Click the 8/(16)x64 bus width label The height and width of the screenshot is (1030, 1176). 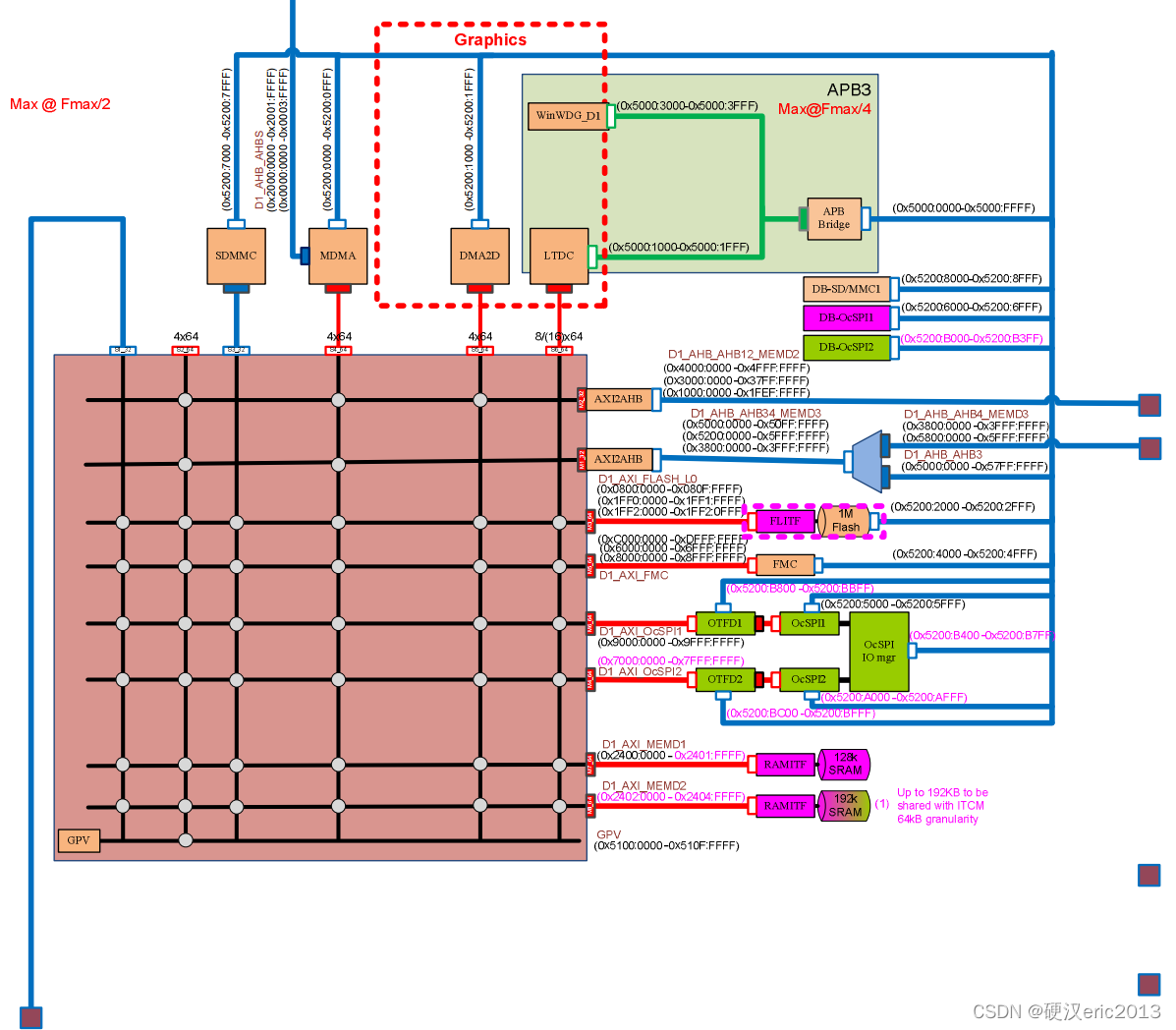click(559, 336)
